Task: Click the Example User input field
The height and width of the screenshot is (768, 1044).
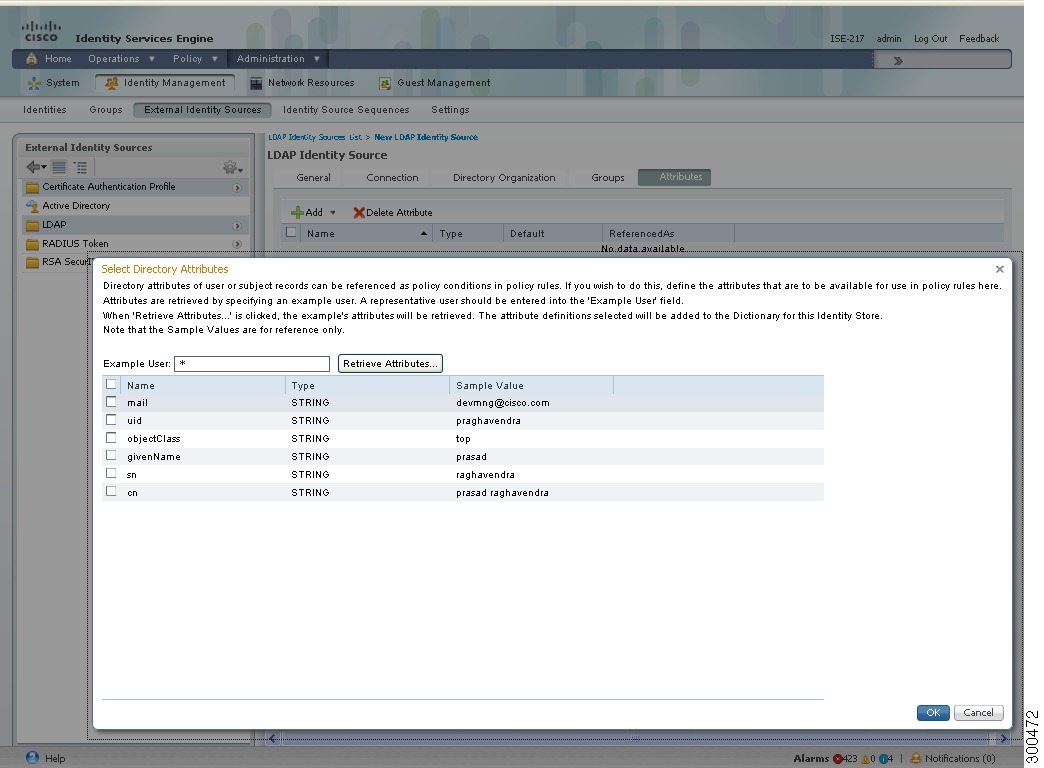Action: [x=252, y=363]
